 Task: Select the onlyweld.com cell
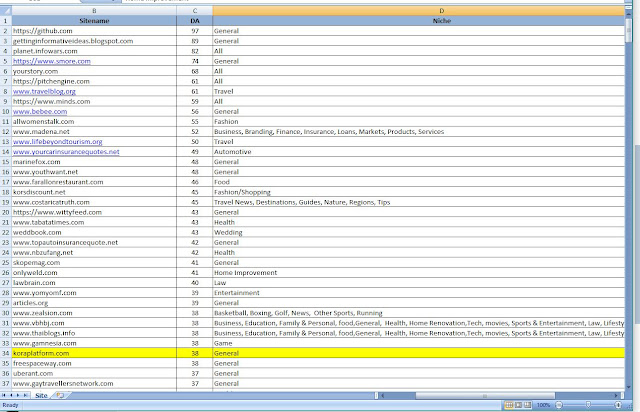click(94, 272)
